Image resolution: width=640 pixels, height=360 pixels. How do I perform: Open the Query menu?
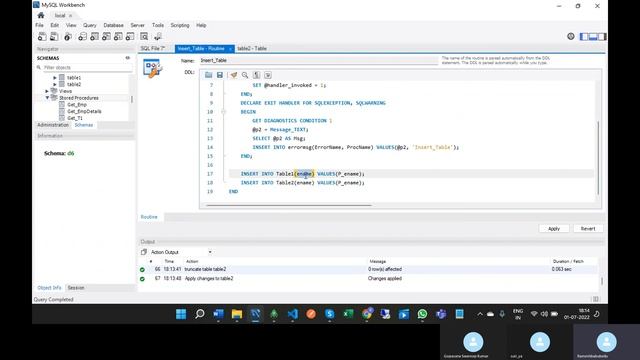(90, 25)
